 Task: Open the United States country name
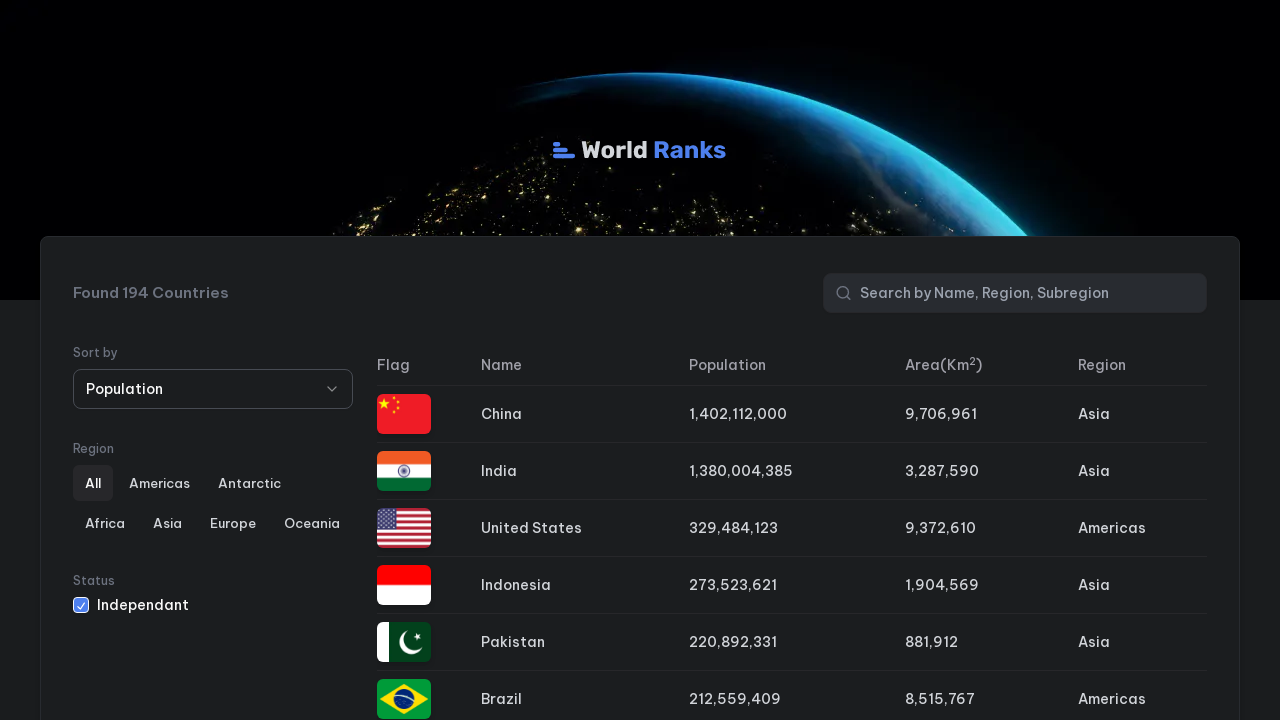[x=531, y=528]
